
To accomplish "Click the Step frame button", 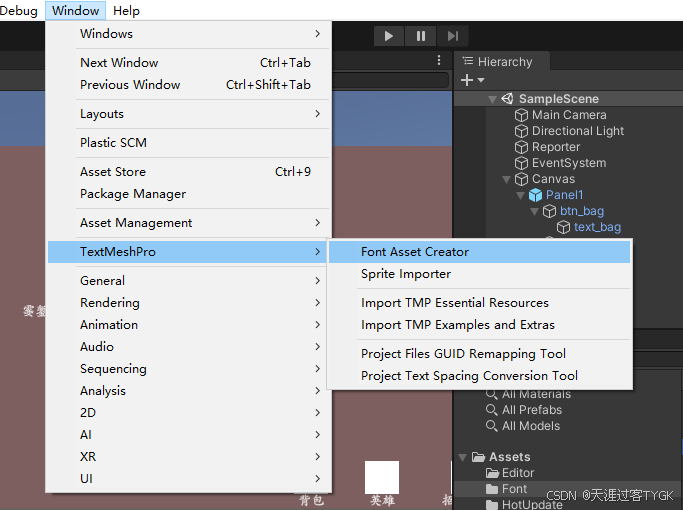I will point(453,36).
